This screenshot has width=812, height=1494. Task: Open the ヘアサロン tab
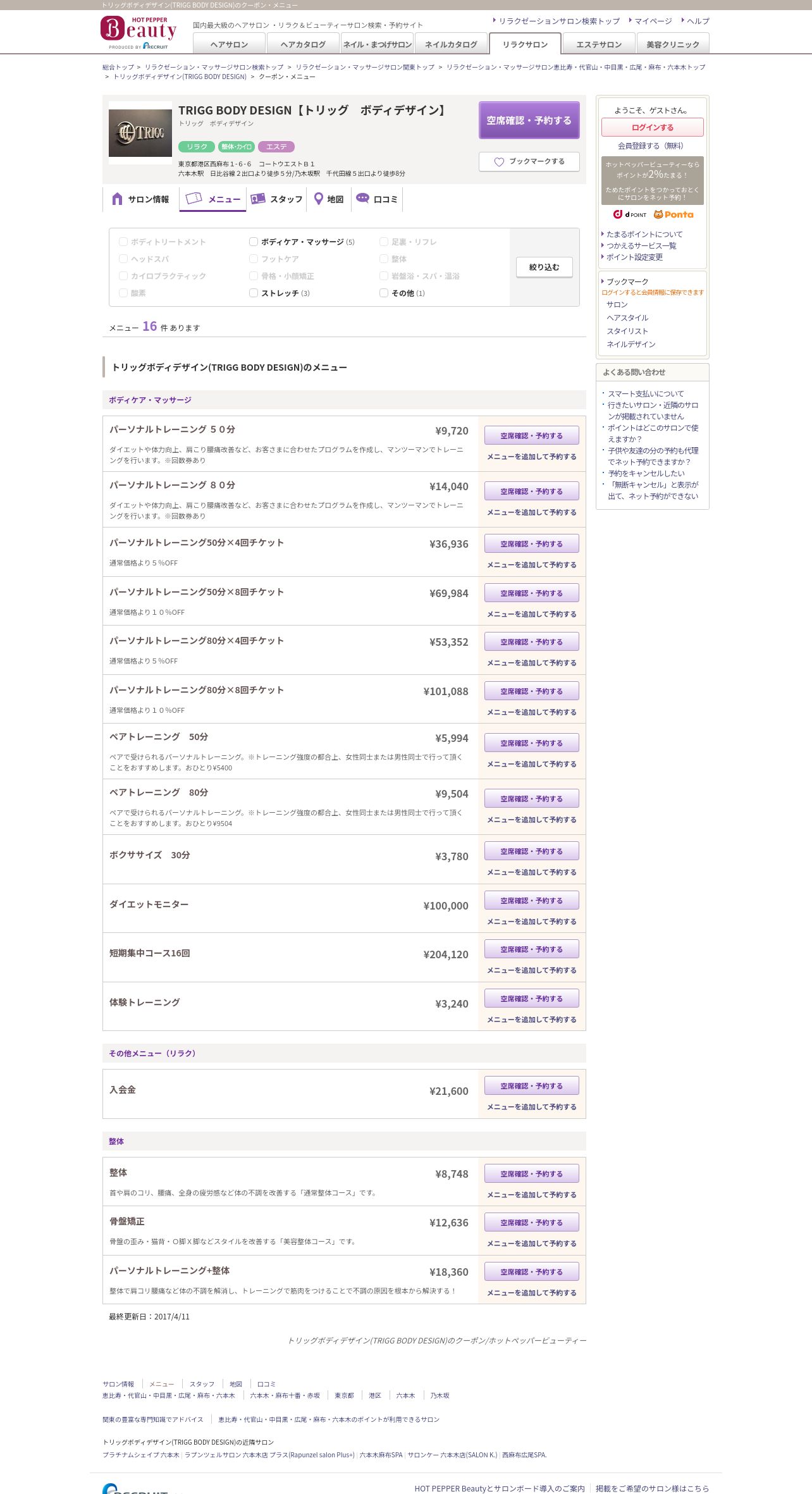tap(229, 44)
